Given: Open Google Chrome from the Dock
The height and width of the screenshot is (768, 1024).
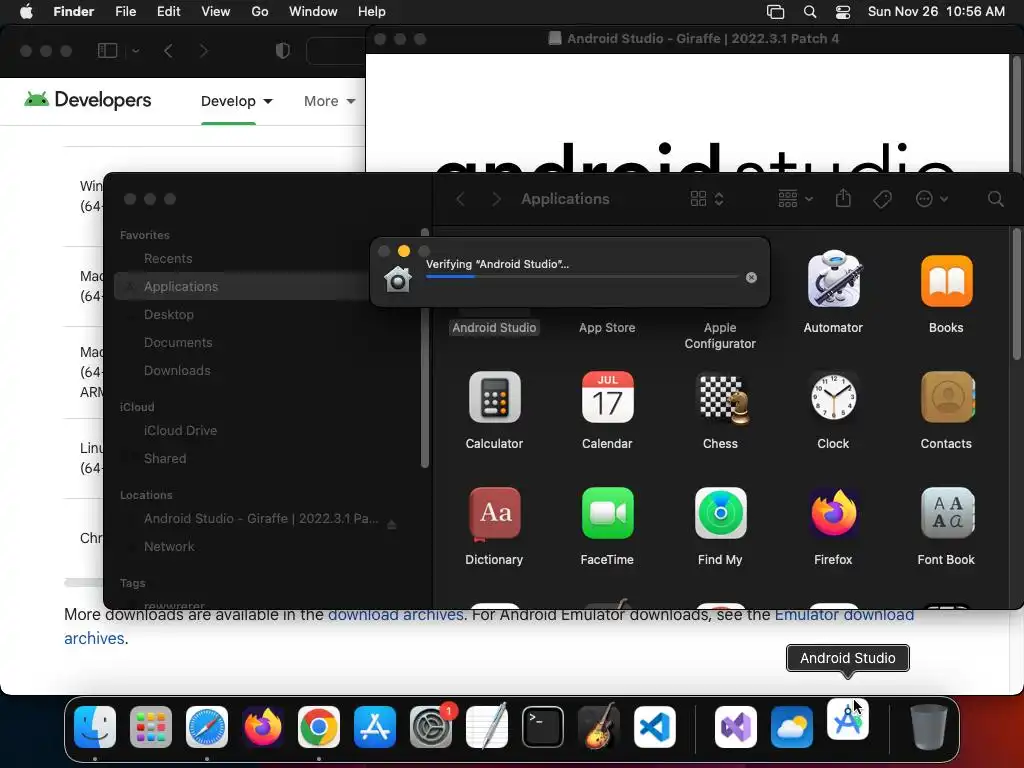Looking at the screenshot, I should (x=319, y=727).
